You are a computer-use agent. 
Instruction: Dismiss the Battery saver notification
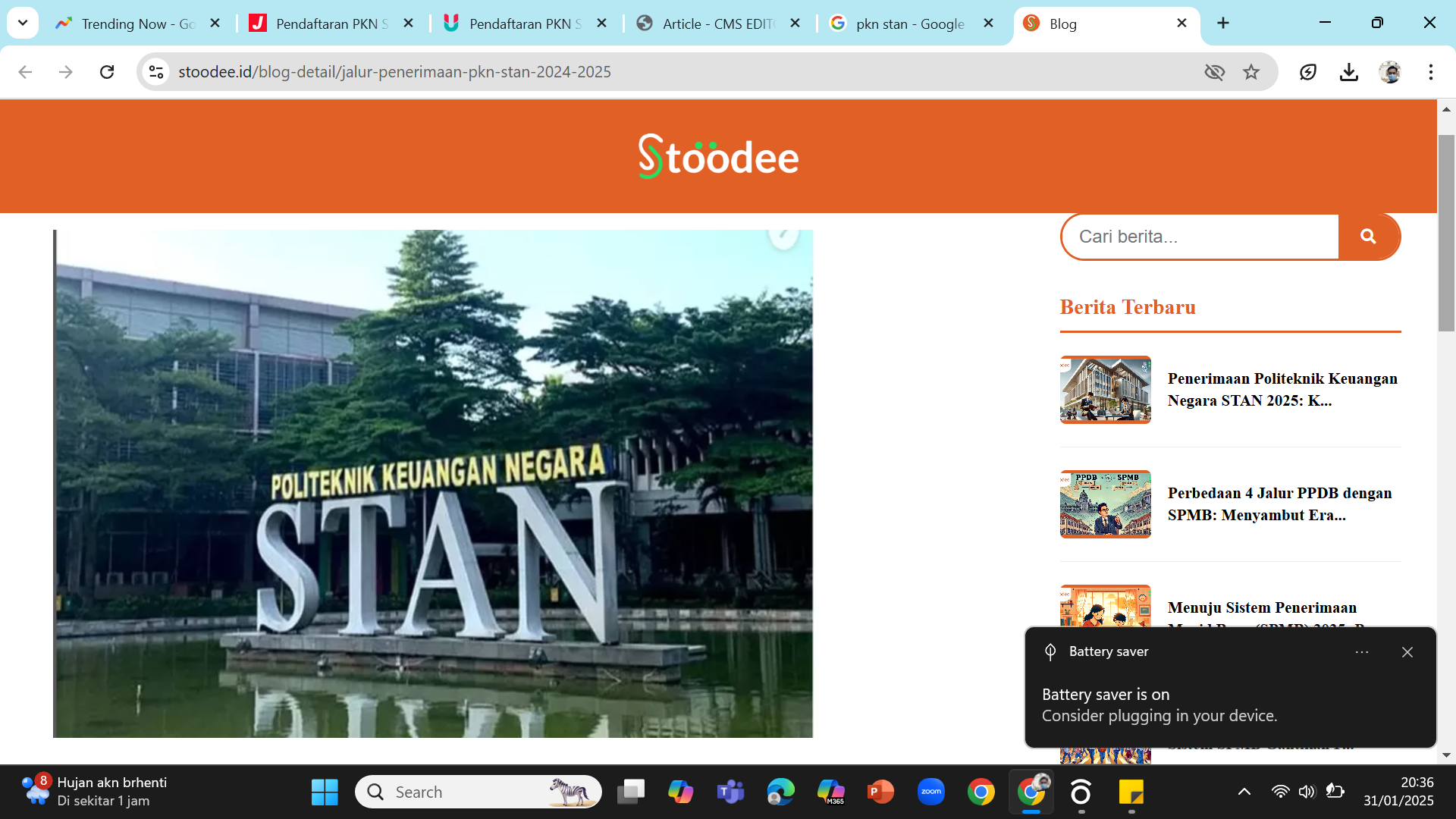(x=1407, y=652)
